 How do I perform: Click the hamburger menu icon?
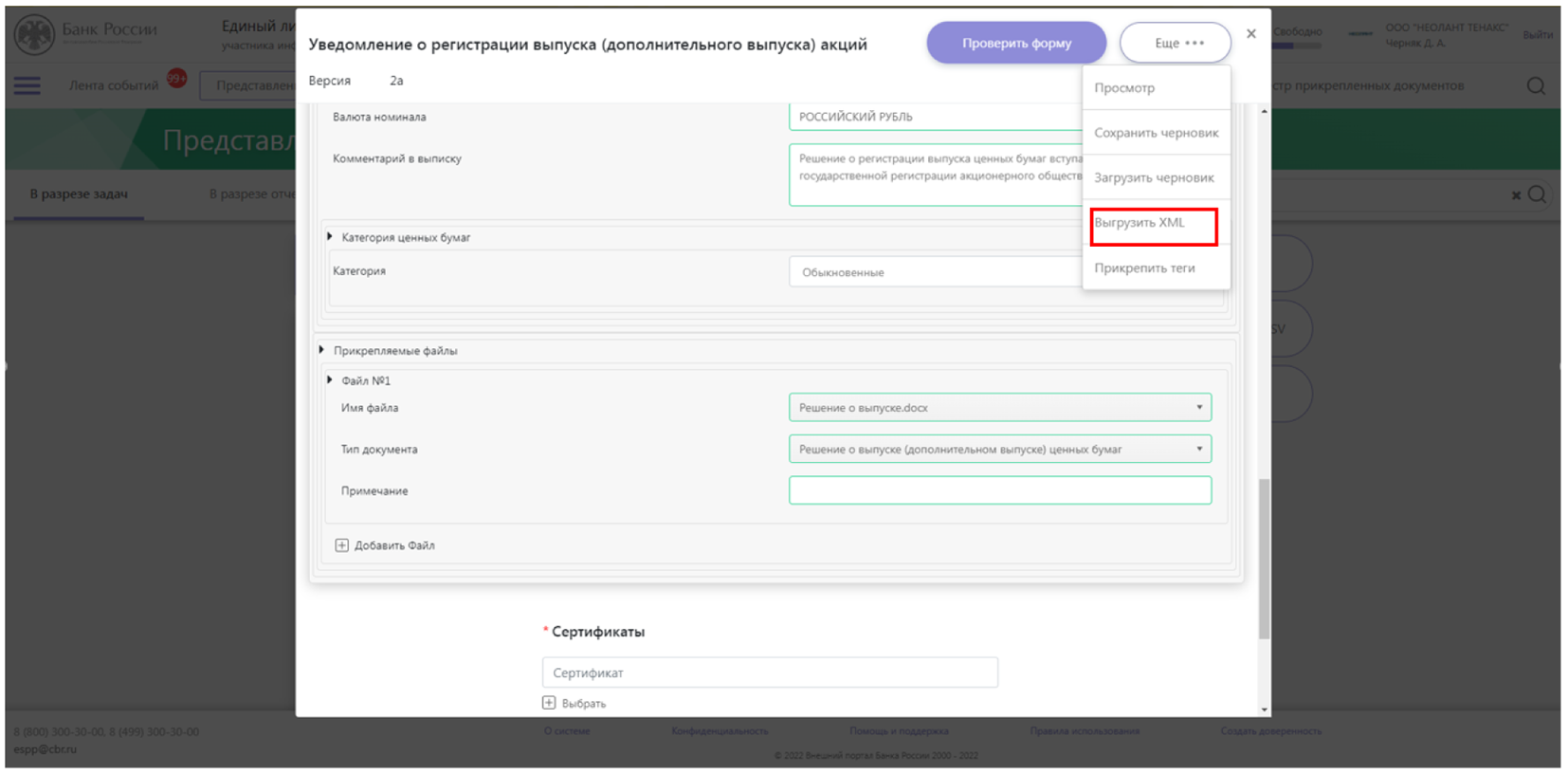(27, 86)
